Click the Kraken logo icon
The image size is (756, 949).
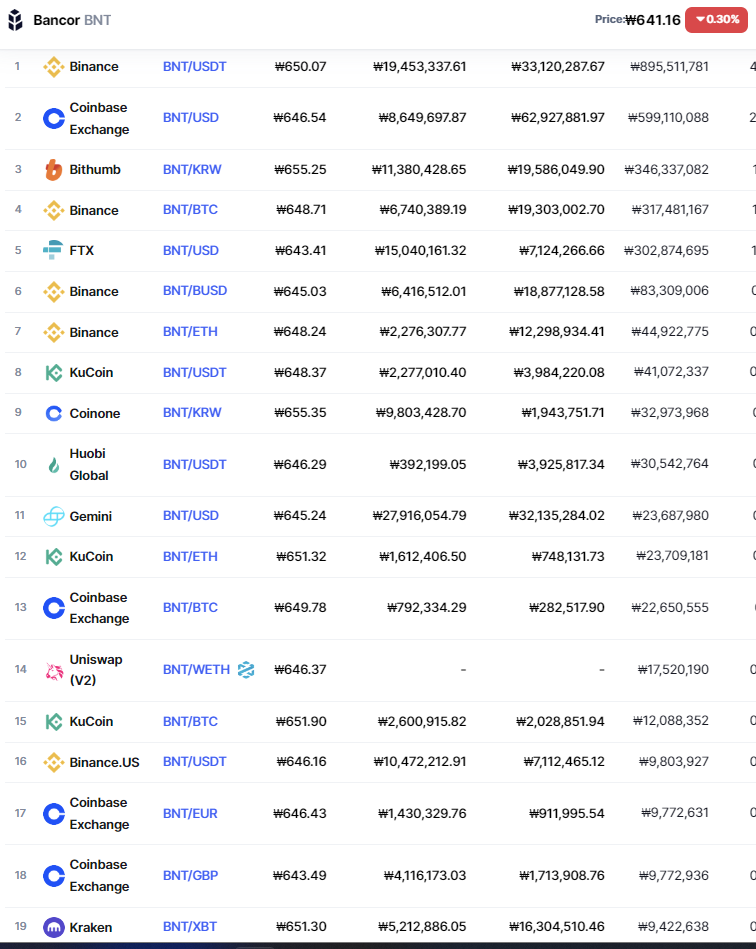(54, 927)
